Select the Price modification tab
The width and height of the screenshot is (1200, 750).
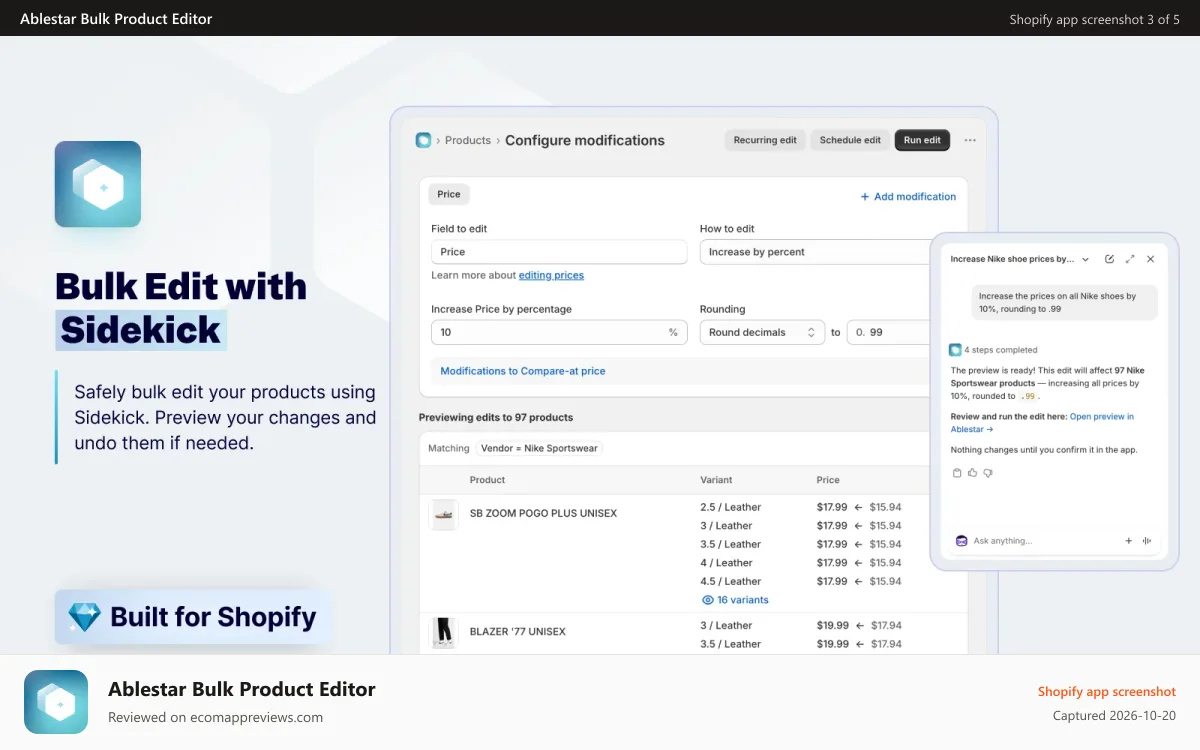point(449,194)
